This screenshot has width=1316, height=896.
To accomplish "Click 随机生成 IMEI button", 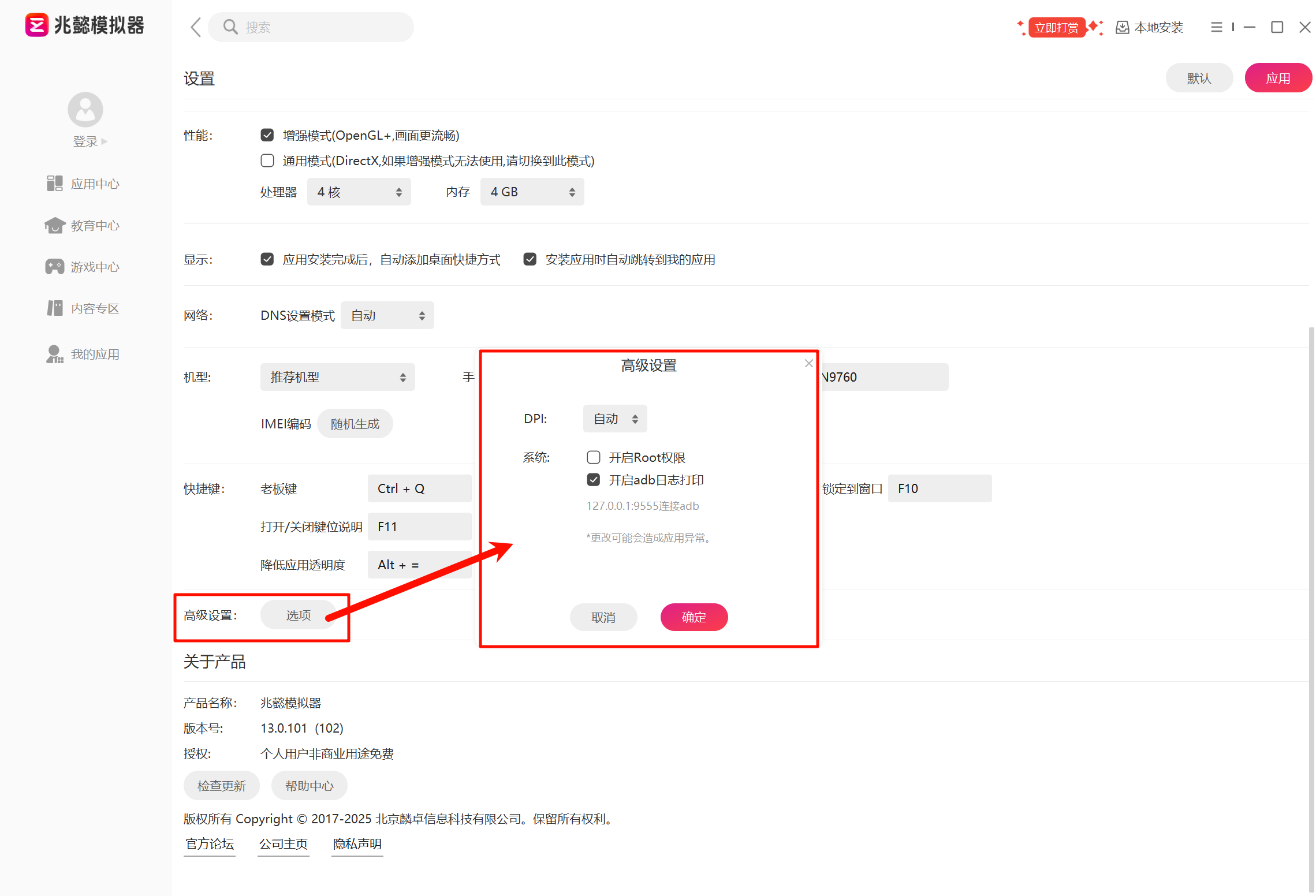I will (x=355, y=424).
